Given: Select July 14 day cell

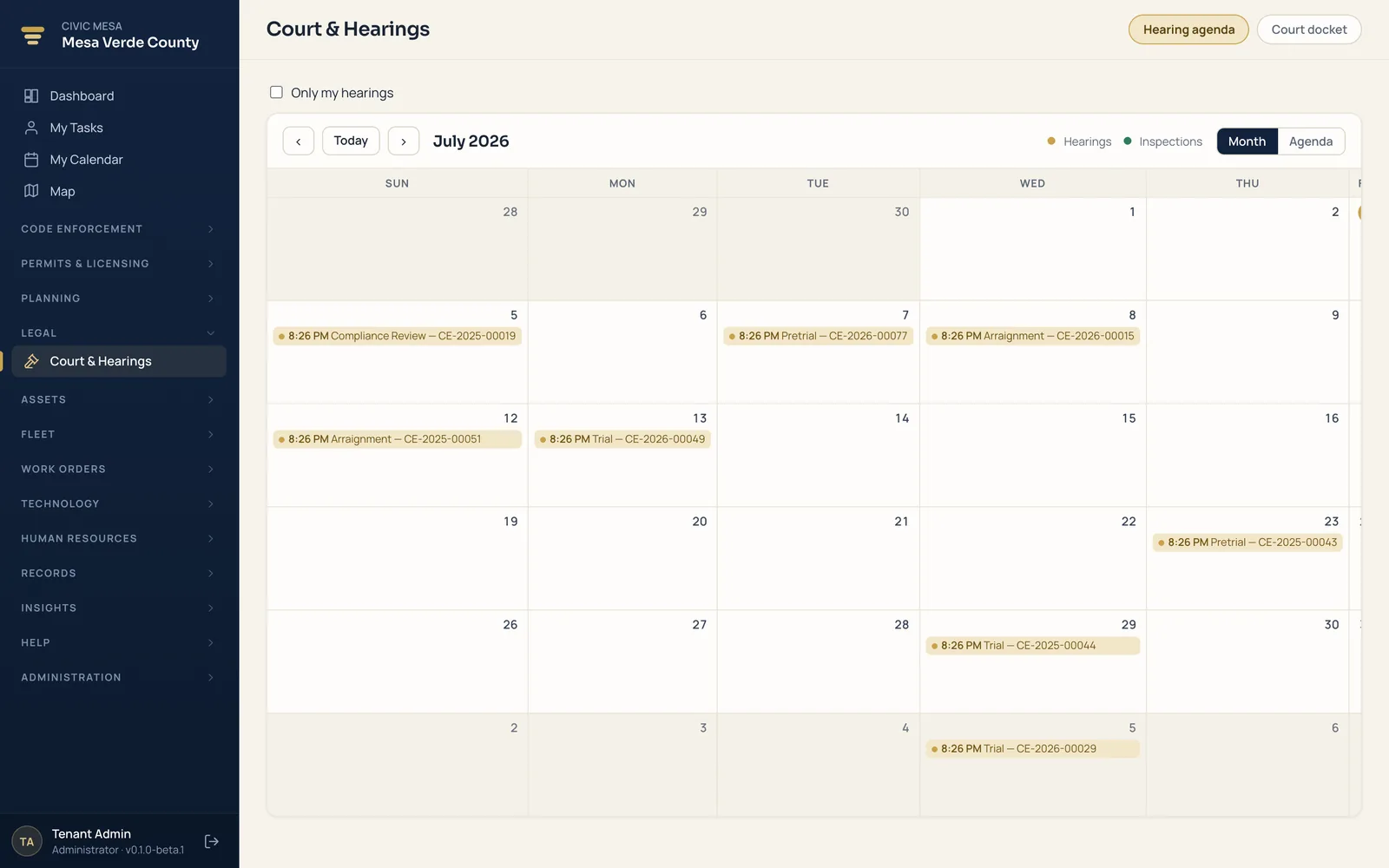Looking at the screenshot, I should [x=818, y=456].
